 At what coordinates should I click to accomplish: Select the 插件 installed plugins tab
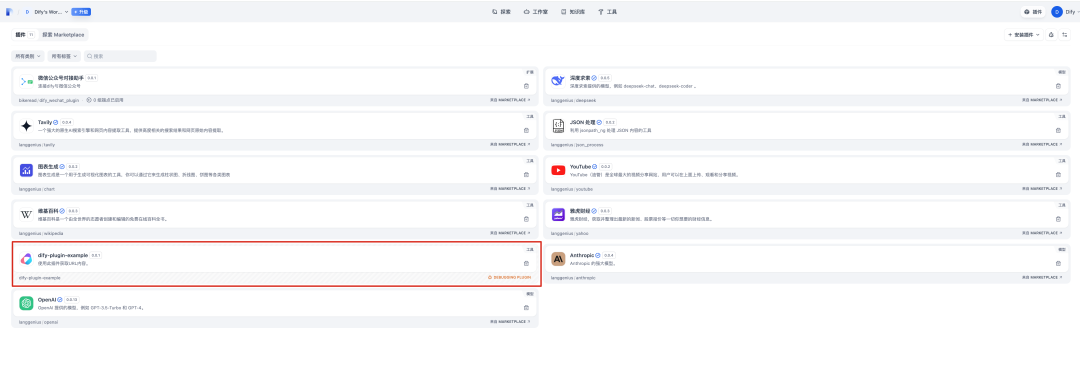pyautogui.click(x=24, y=34)
